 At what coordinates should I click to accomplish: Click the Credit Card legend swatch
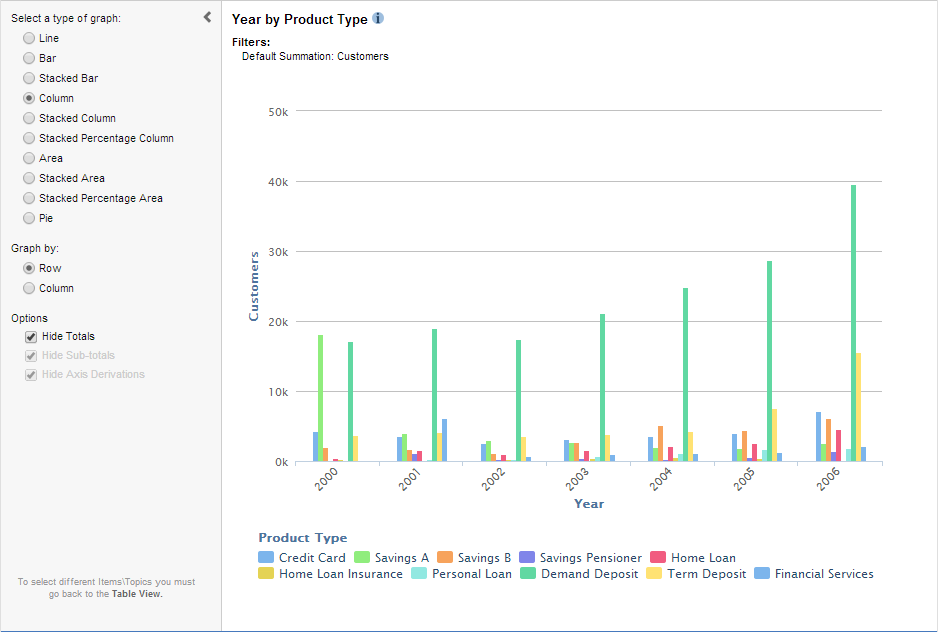(265, 558)
